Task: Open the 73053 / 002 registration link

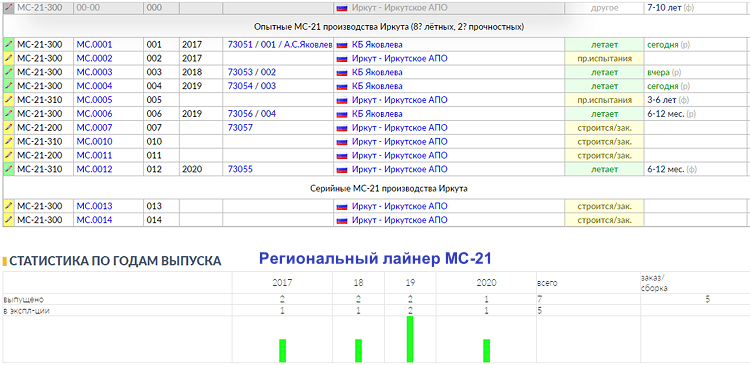Action: pos(252,73)
